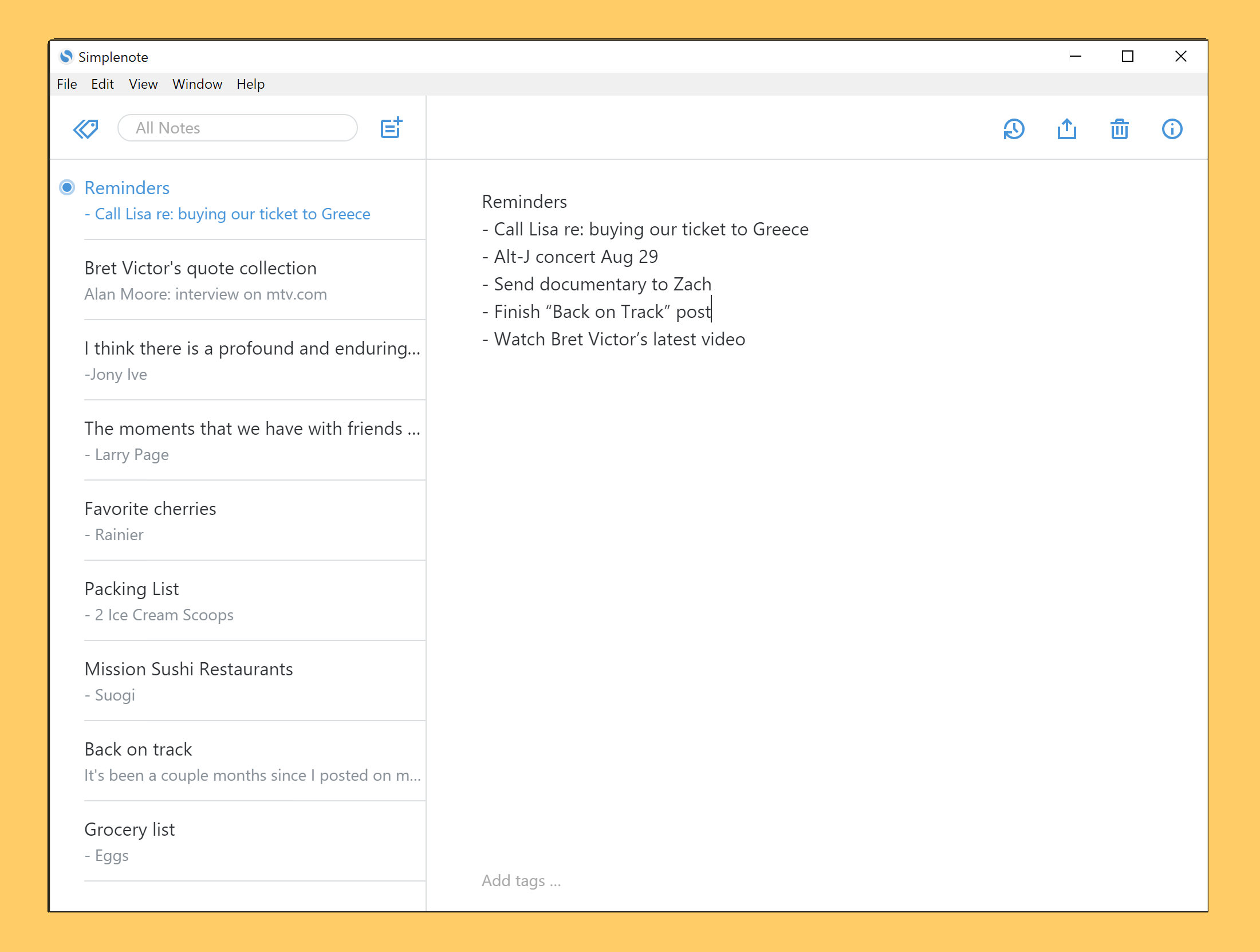Click the All Notes search field

click(237, 128)
